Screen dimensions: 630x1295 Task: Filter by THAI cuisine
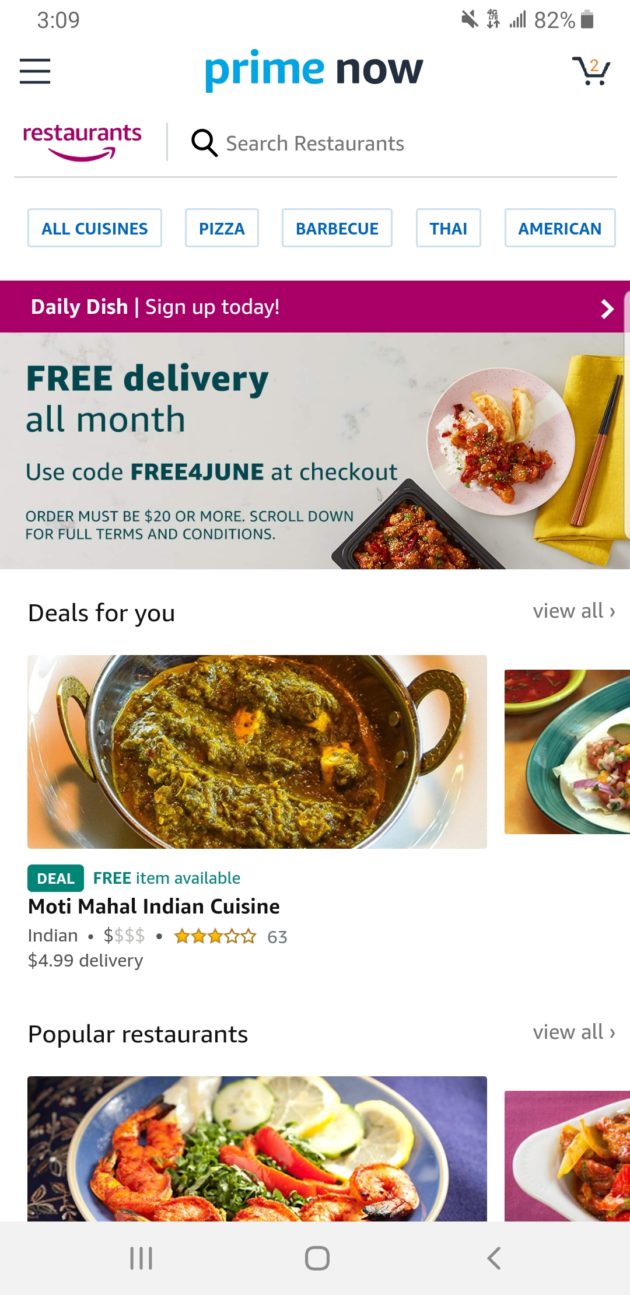click(448, 228)
